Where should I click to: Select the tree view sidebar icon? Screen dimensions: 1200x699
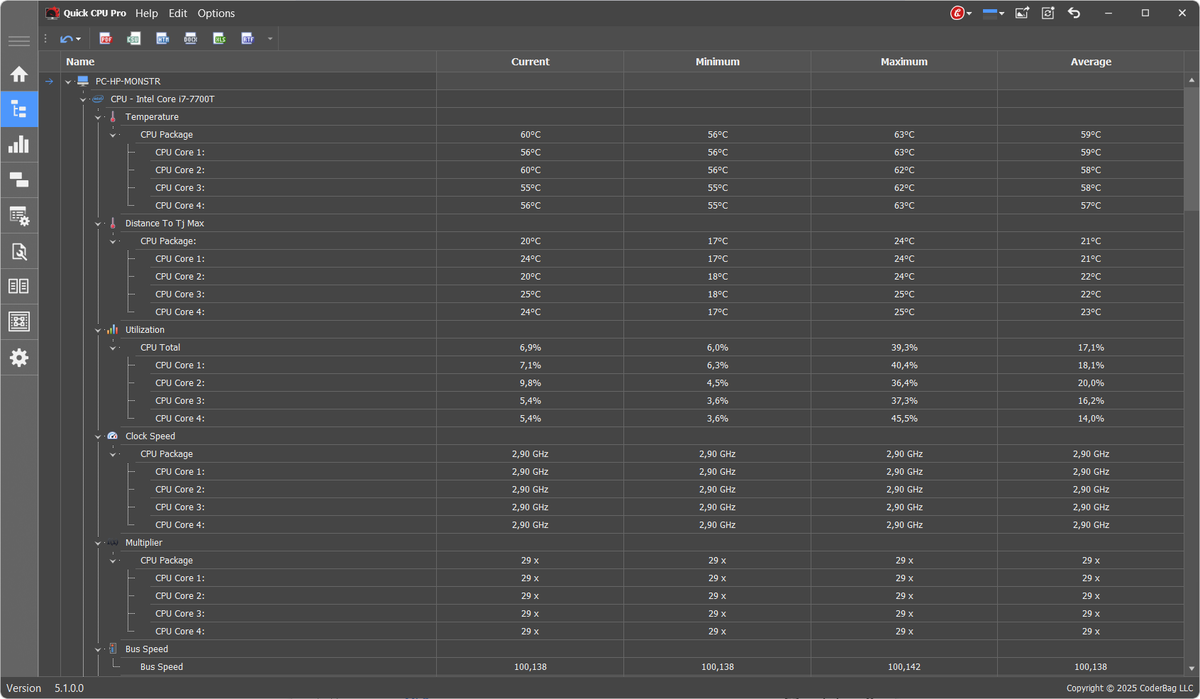pyautogui.click(x=19, y=109)
